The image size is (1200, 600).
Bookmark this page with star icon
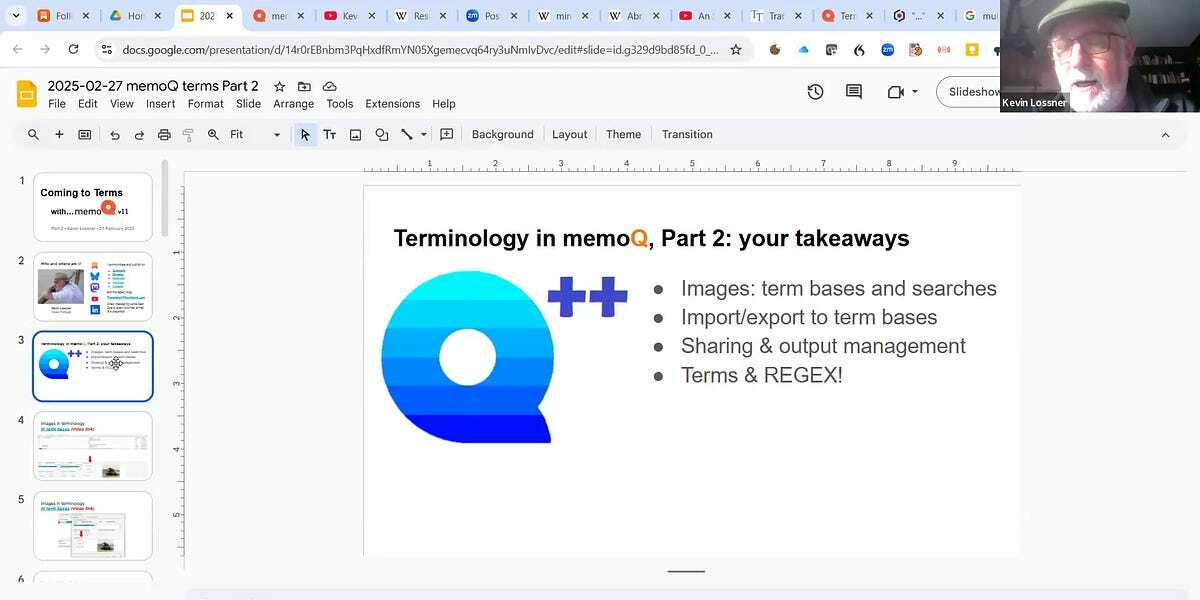[736, 49]
